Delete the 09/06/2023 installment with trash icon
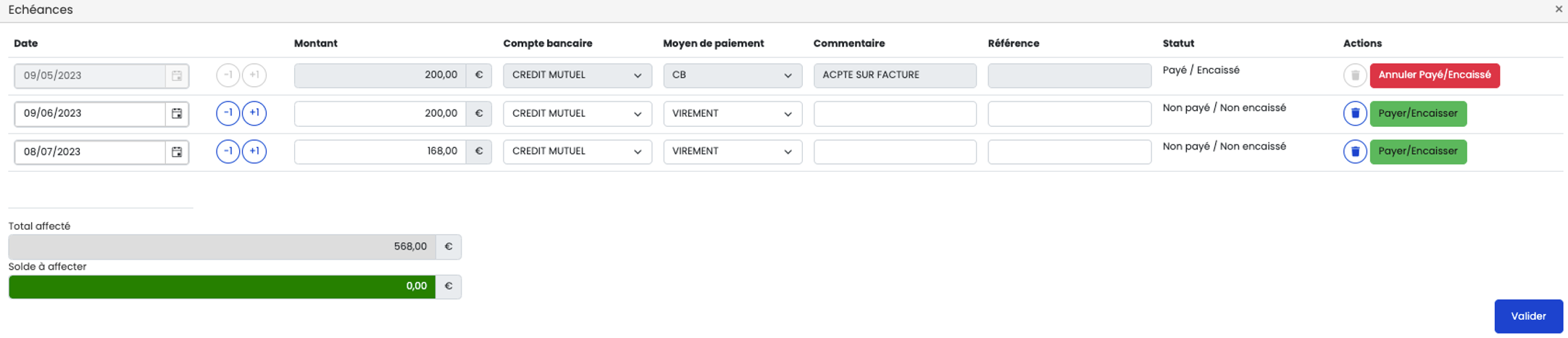This screenshot has height=338, width=1568. (x=1354, y=114)
